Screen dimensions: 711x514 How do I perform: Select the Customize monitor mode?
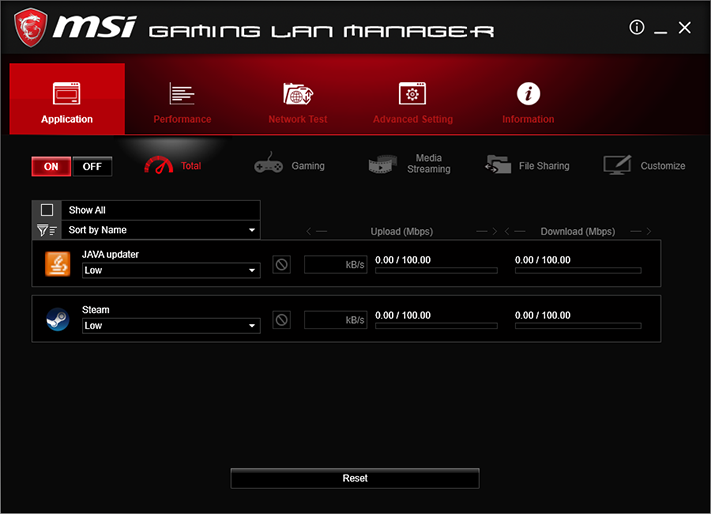tap(644, 165)
